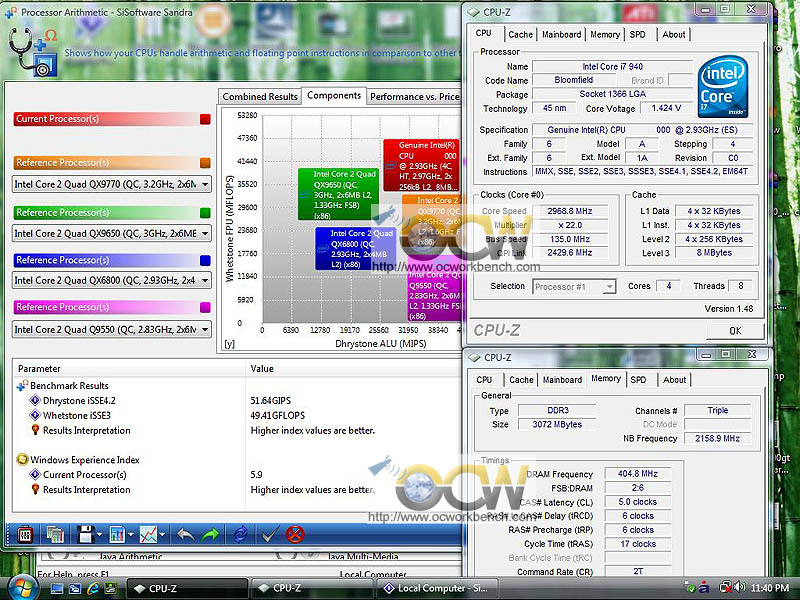The image size is (800, 600).
Task: Click the red Current Processor color swatch
Action: (x=205, y=119)
